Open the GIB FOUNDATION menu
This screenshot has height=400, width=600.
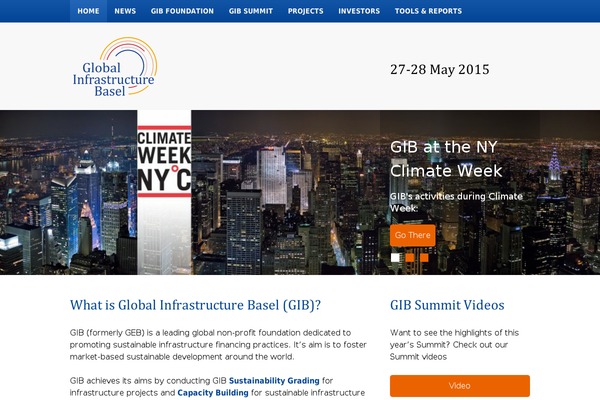(182, 11)
